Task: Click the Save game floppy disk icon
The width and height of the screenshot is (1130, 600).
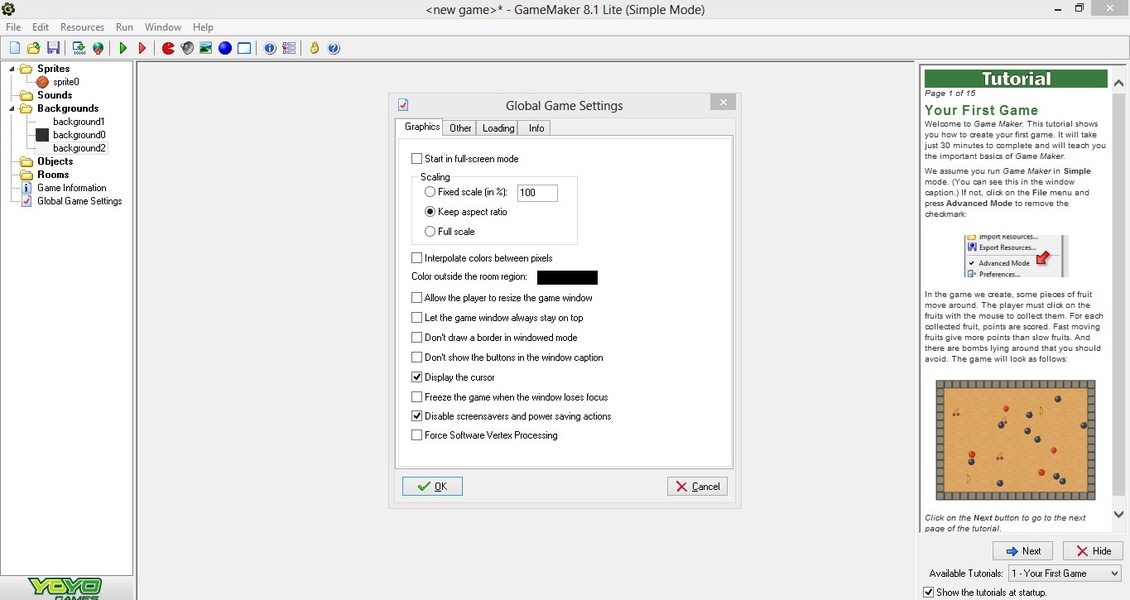Action: [x=53, y=48]
